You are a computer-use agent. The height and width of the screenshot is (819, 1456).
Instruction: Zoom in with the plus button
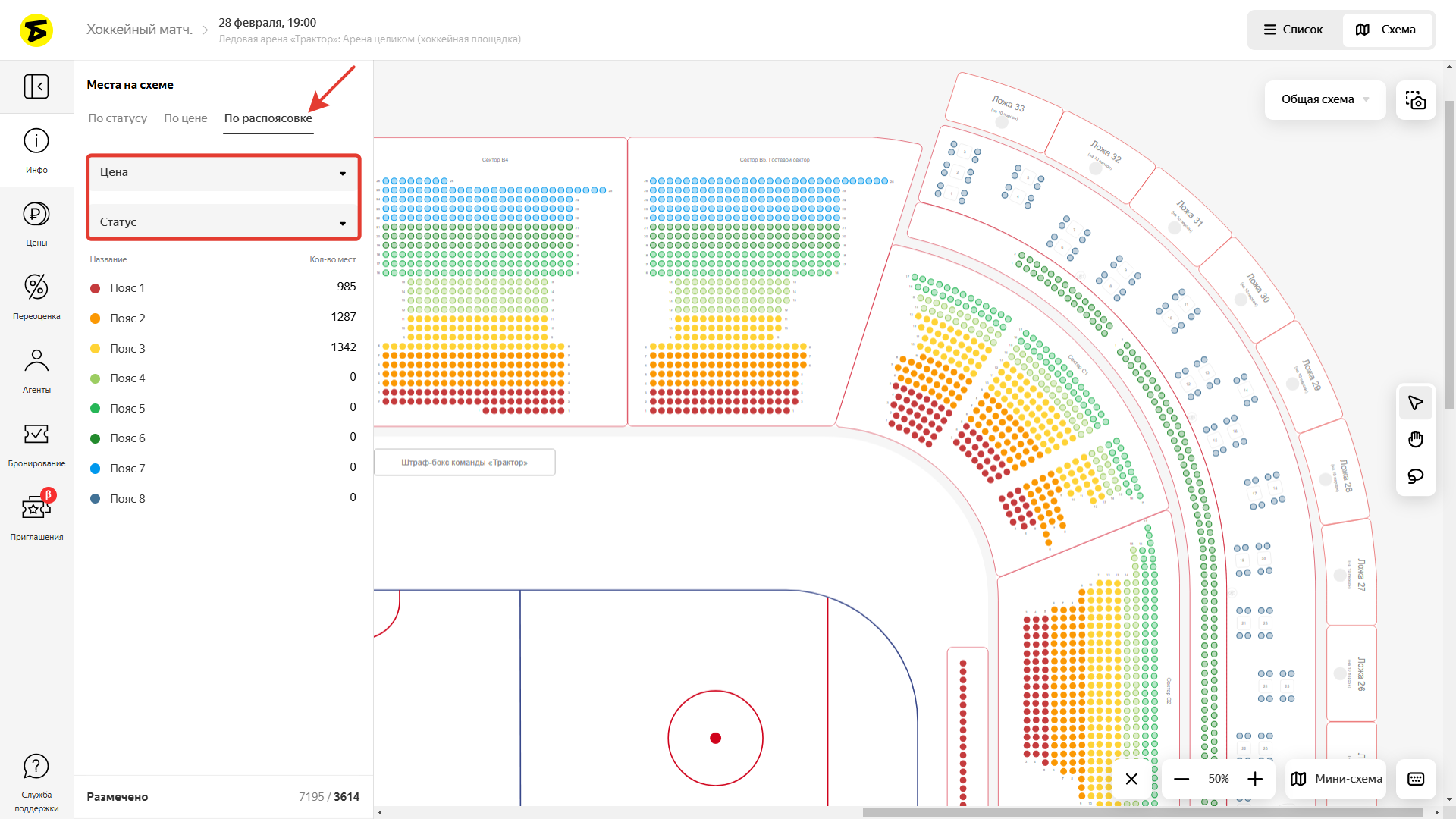[1255, 779]
